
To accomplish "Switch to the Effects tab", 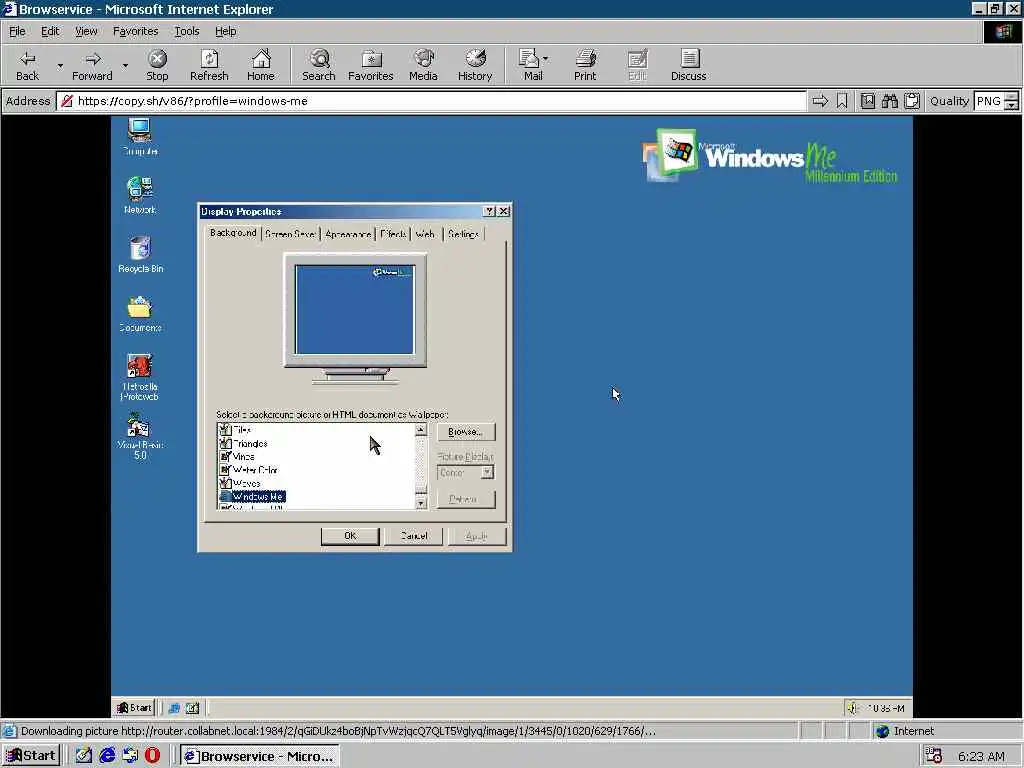I will point(393,234).
